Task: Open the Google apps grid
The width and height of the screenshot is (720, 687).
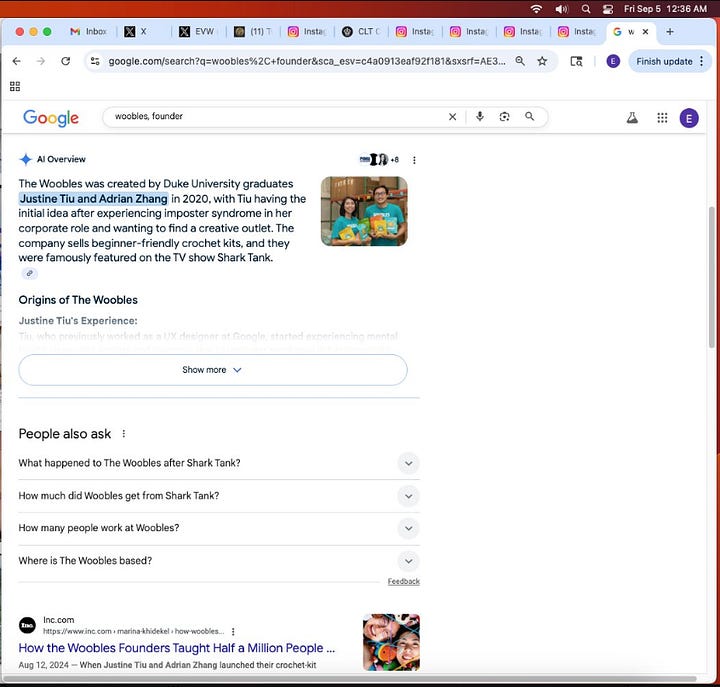Action: click(662, 118)
